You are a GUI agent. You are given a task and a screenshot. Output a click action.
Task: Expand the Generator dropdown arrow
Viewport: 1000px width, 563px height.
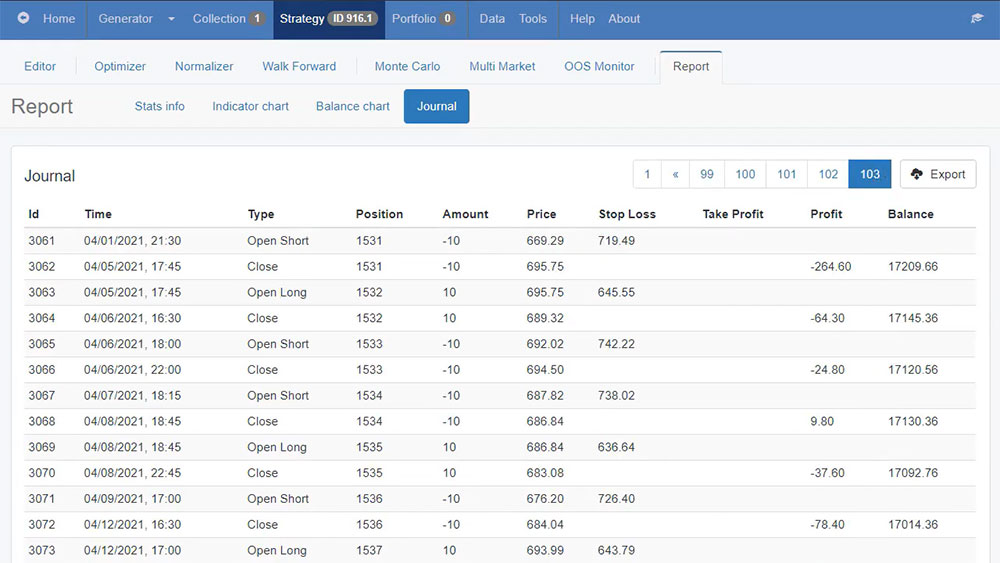pyautogui.click(x=171, y=19)
